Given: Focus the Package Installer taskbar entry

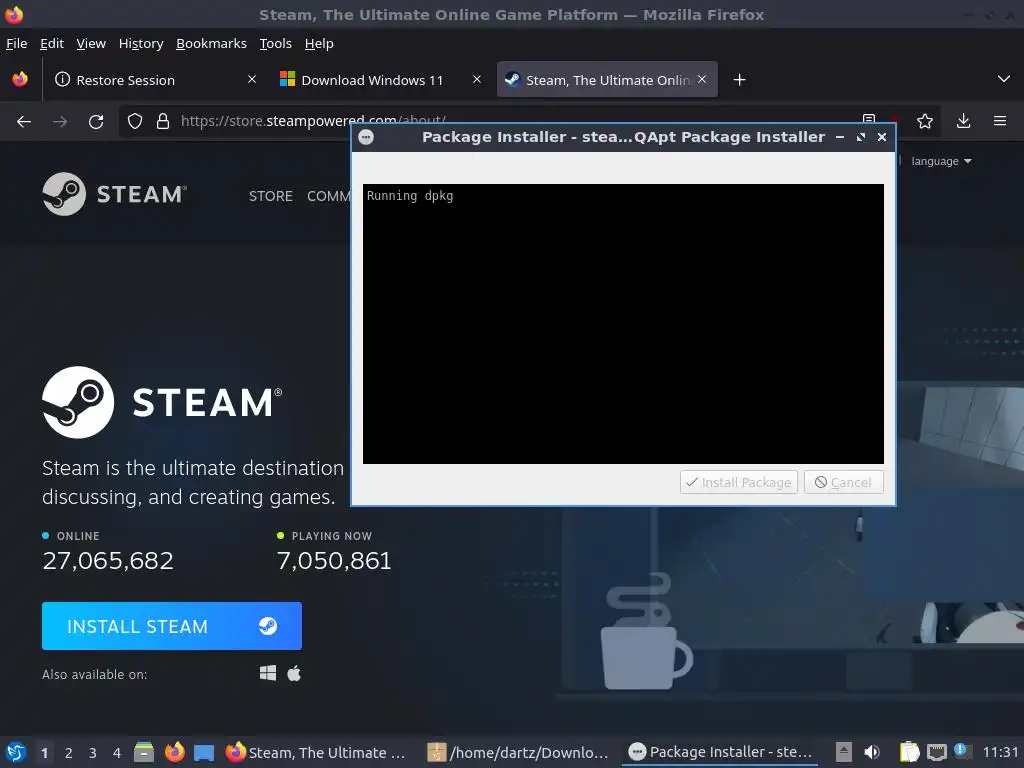Looking at the screenshot, I should point(721,752).
